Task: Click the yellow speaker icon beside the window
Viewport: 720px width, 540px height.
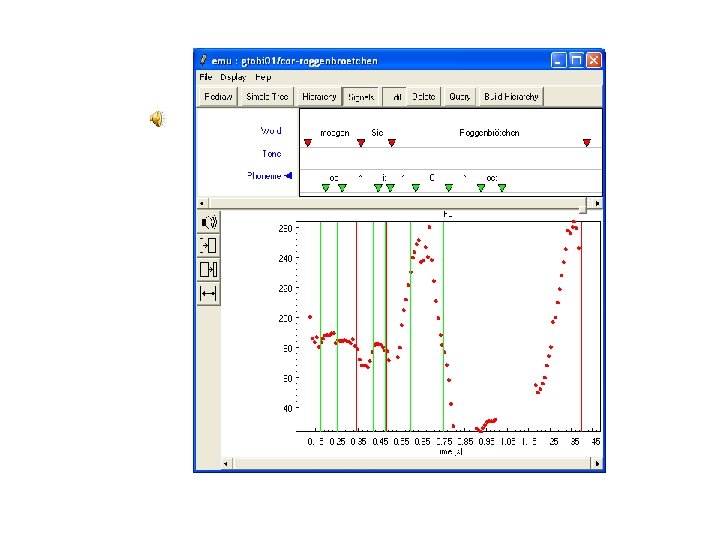Action: (x=157, y=118)
